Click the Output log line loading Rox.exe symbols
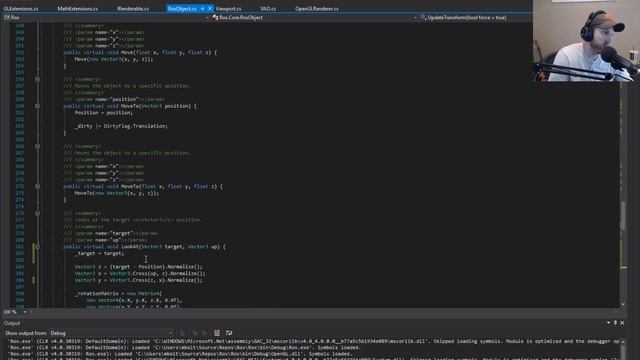The width and height of the screenshot is (640, 360). coord(184,348)
